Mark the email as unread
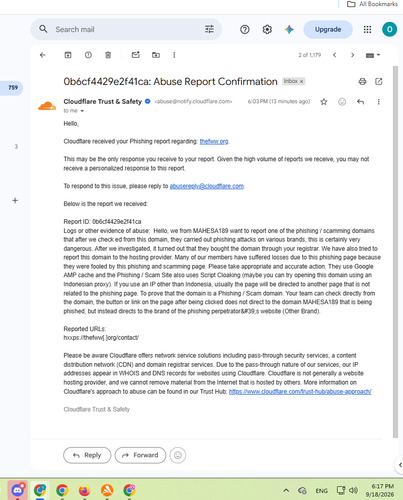Viewport: 403px width, 500px height. tap(135, 55)
